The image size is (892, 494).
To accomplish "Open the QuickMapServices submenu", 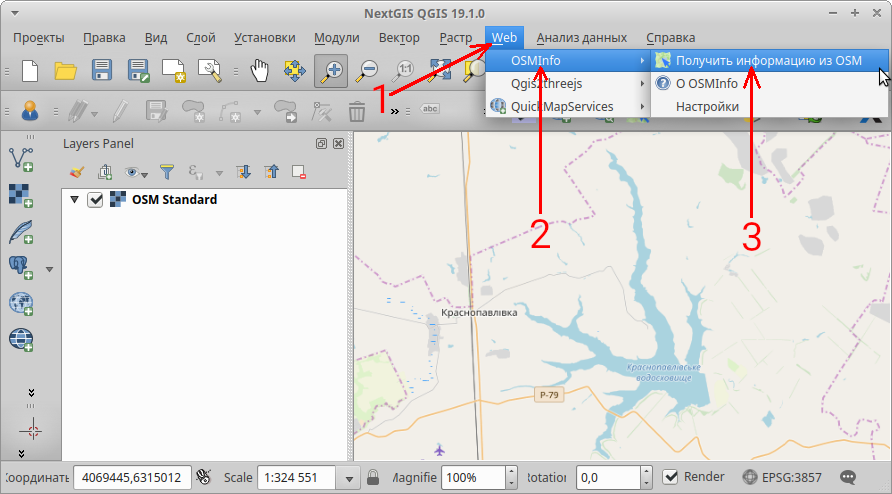I will 568,106.
